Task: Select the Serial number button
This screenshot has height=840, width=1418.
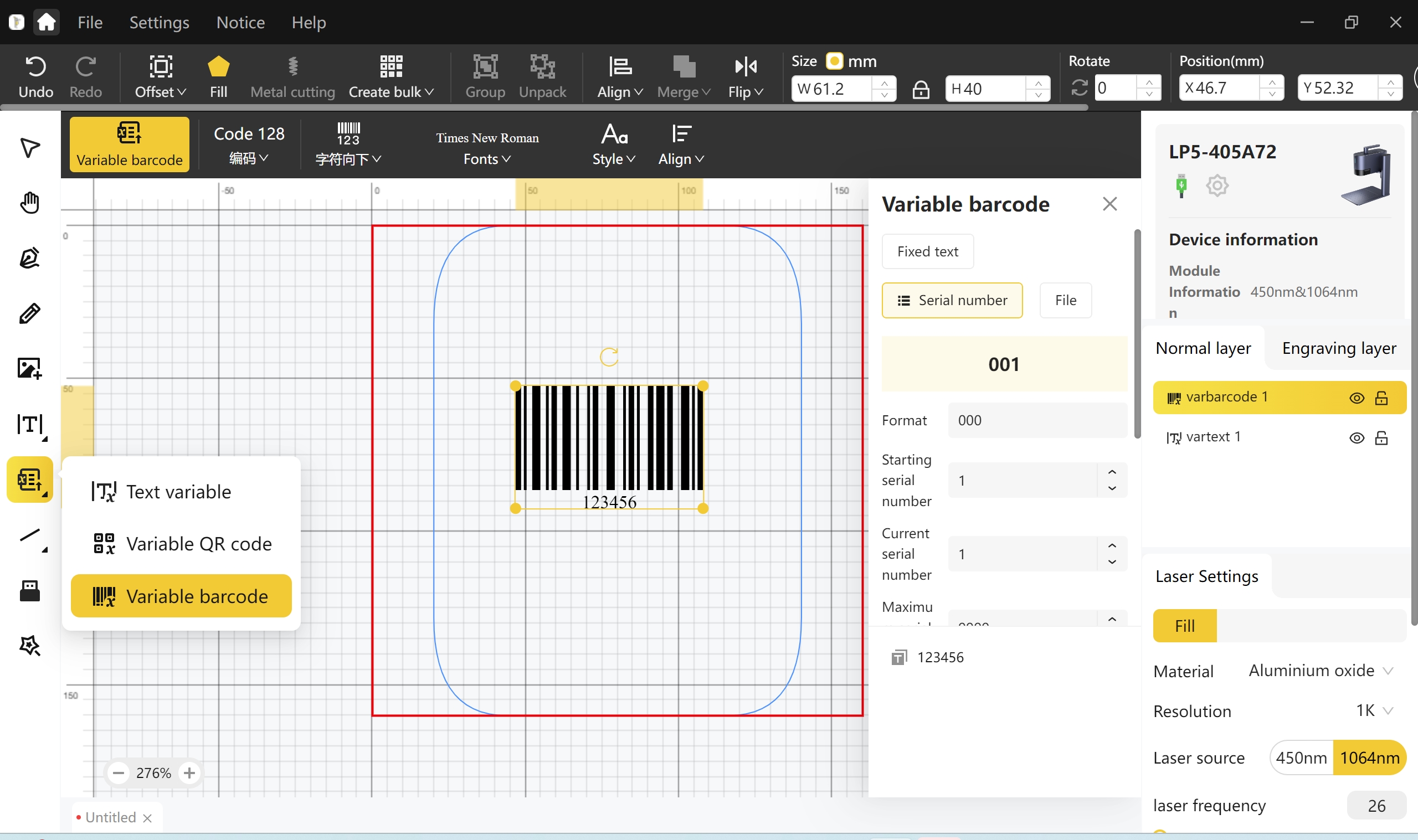Action: [952, 300]
